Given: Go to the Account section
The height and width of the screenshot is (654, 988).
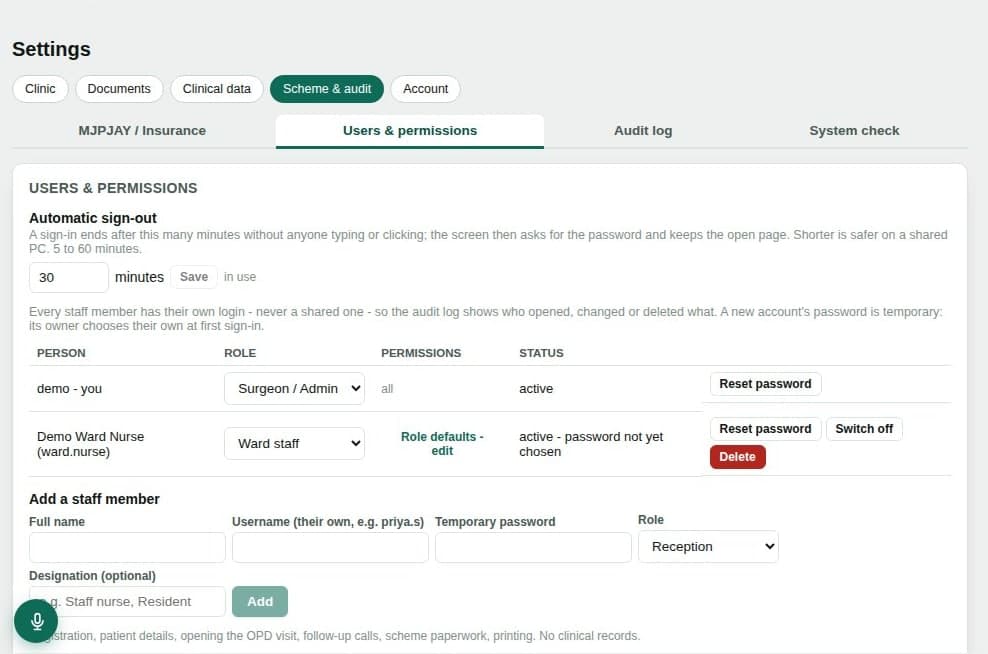Looking at the screenshot, I should [426, 89].
